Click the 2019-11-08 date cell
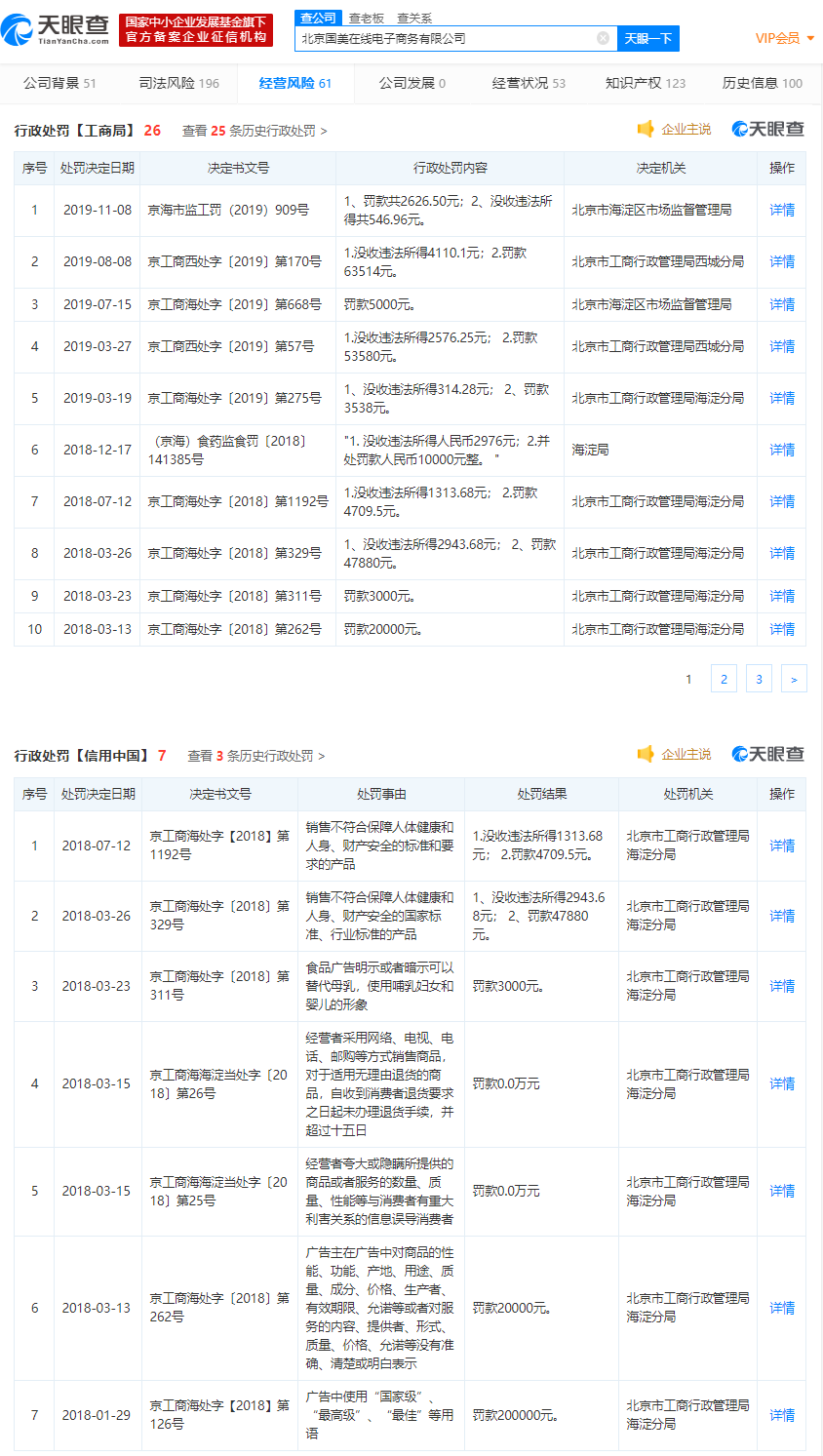The width and height of the screenshot is (823, 1456). [98, 210]
